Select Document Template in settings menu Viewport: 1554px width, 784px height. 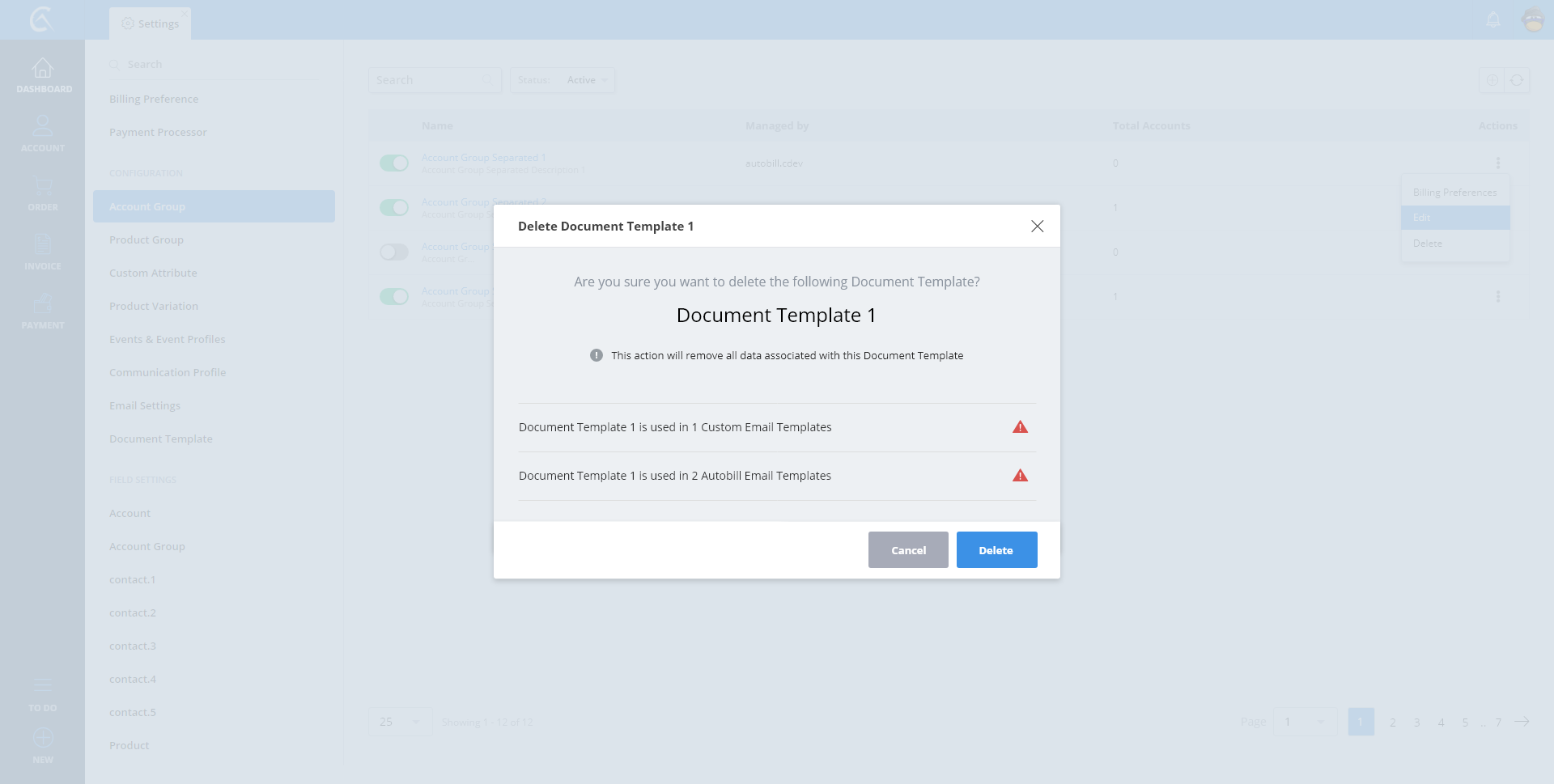point(161,439)
